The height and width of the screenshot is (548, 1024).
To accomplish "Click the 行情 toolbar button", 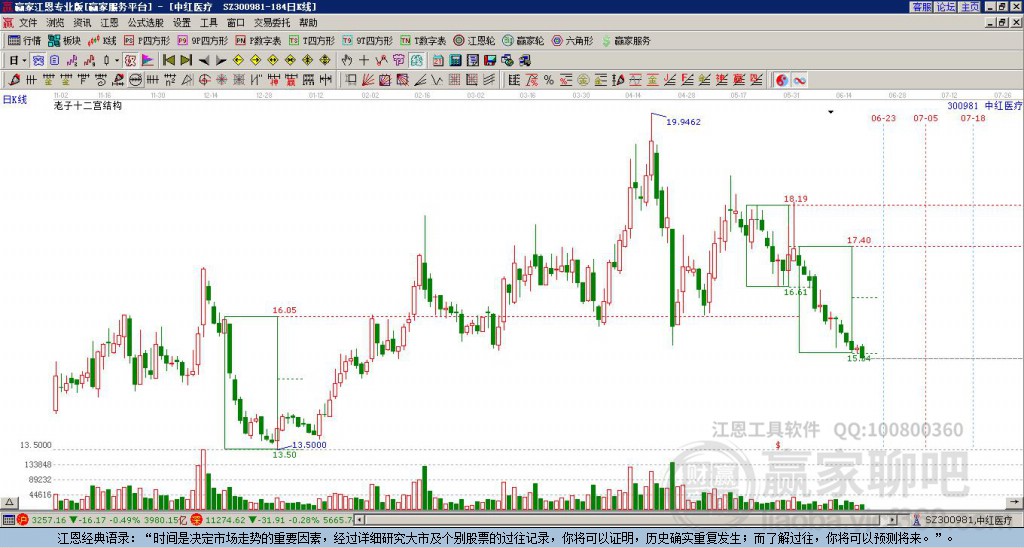I will pos(25,41).
